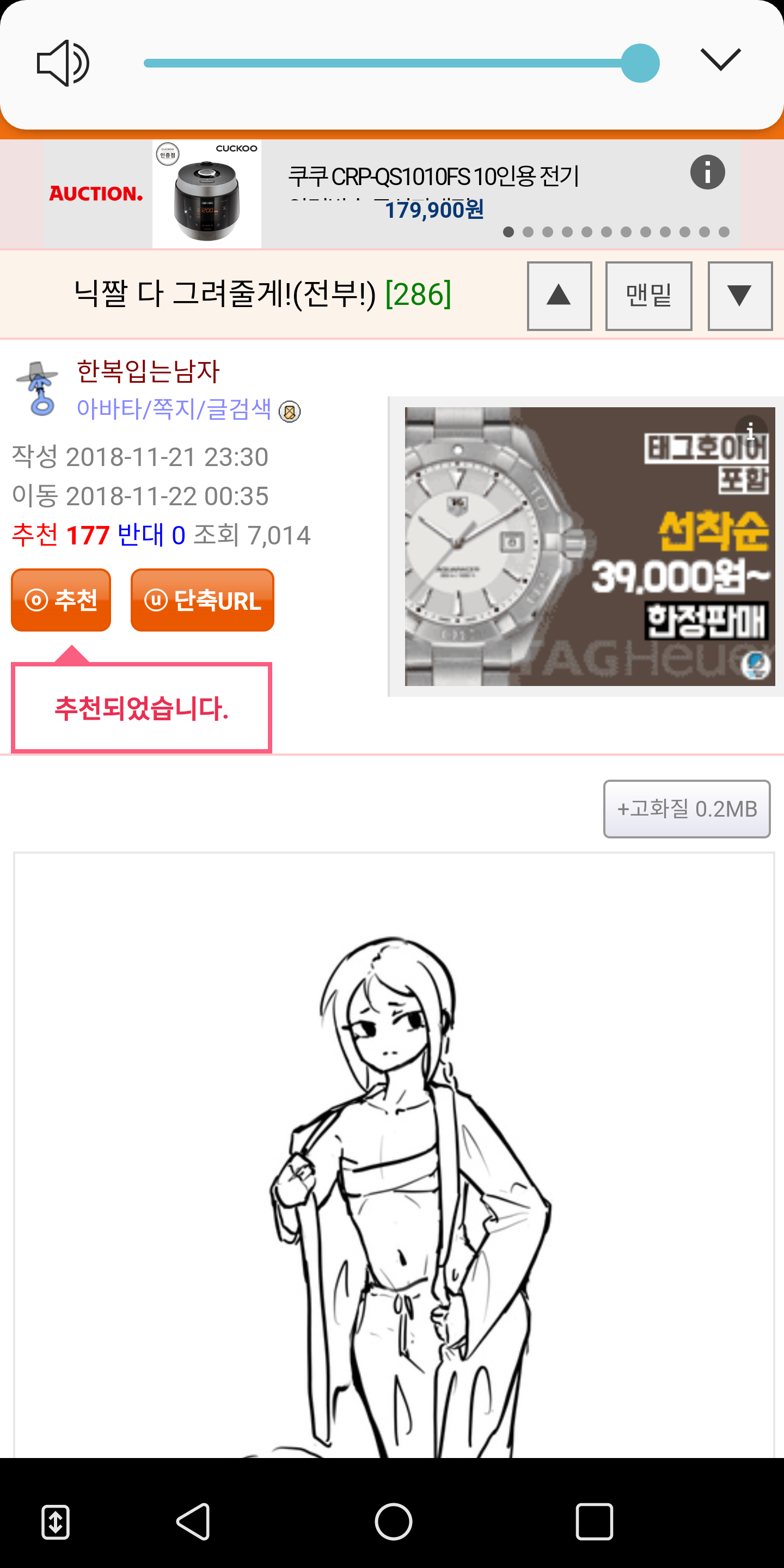Go to previous post with up arrow

click(x=559, y=296)
